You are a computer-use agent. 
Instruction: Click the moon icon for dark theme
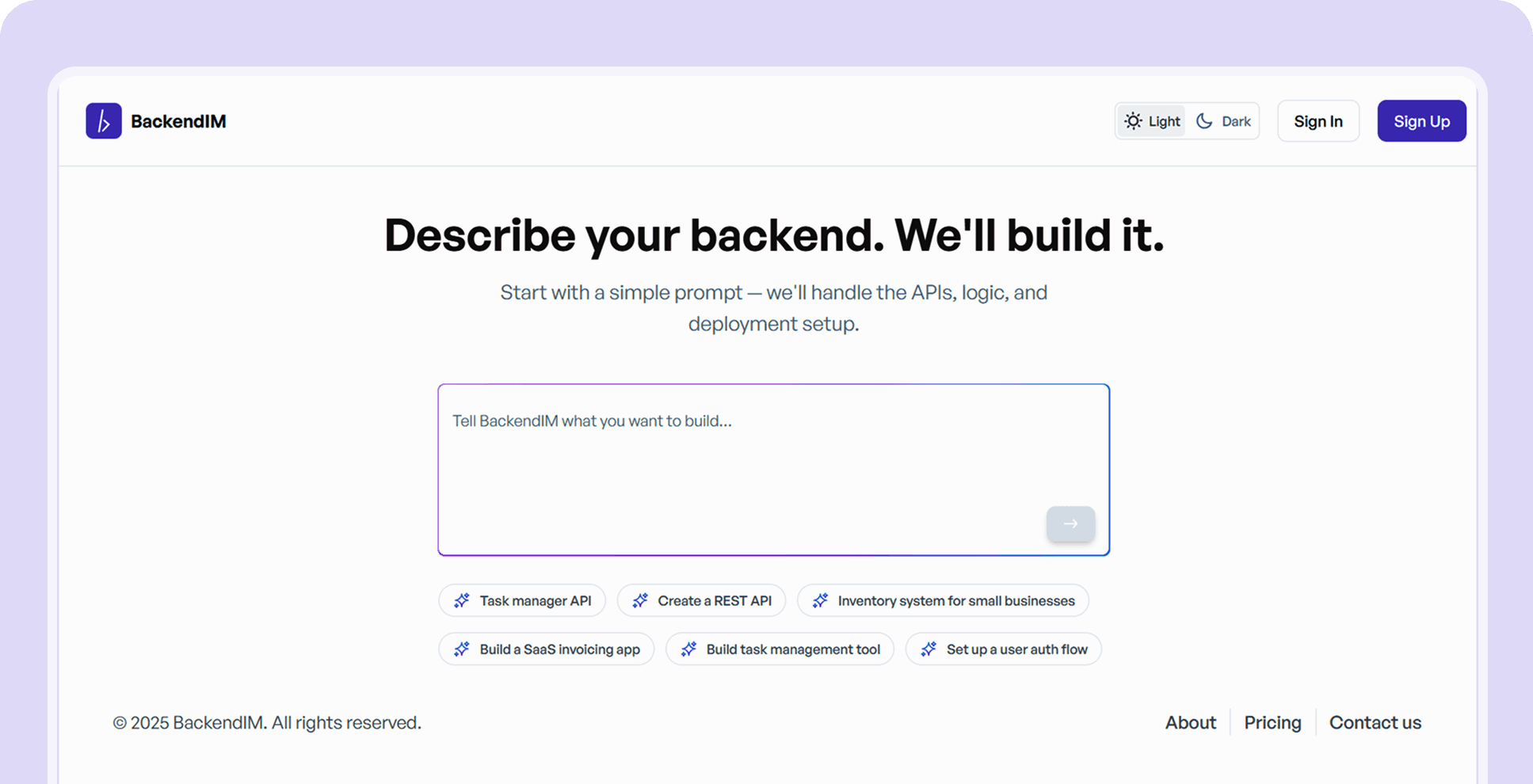pyautogui.click(x=1204, y=121)
